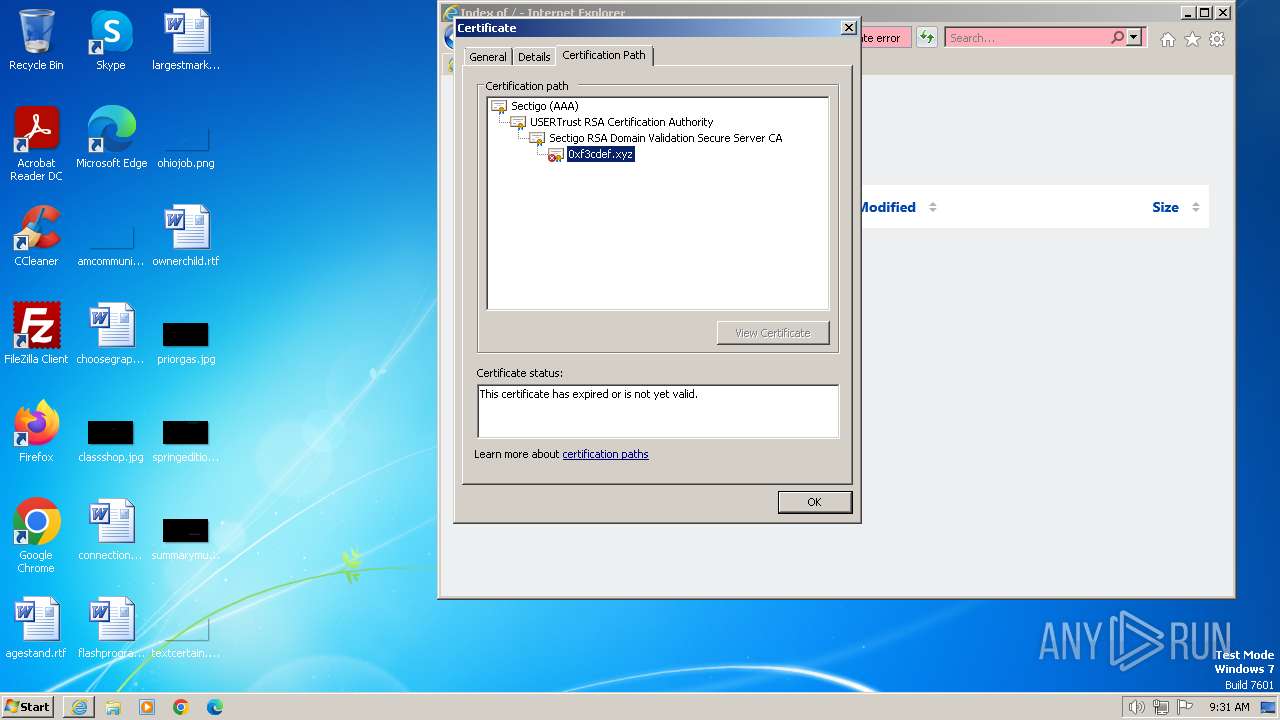Viewport: 1280px width, 720px height.
Task: Expand the search provider dropdown arrow
Action: tap(1134, 37)
